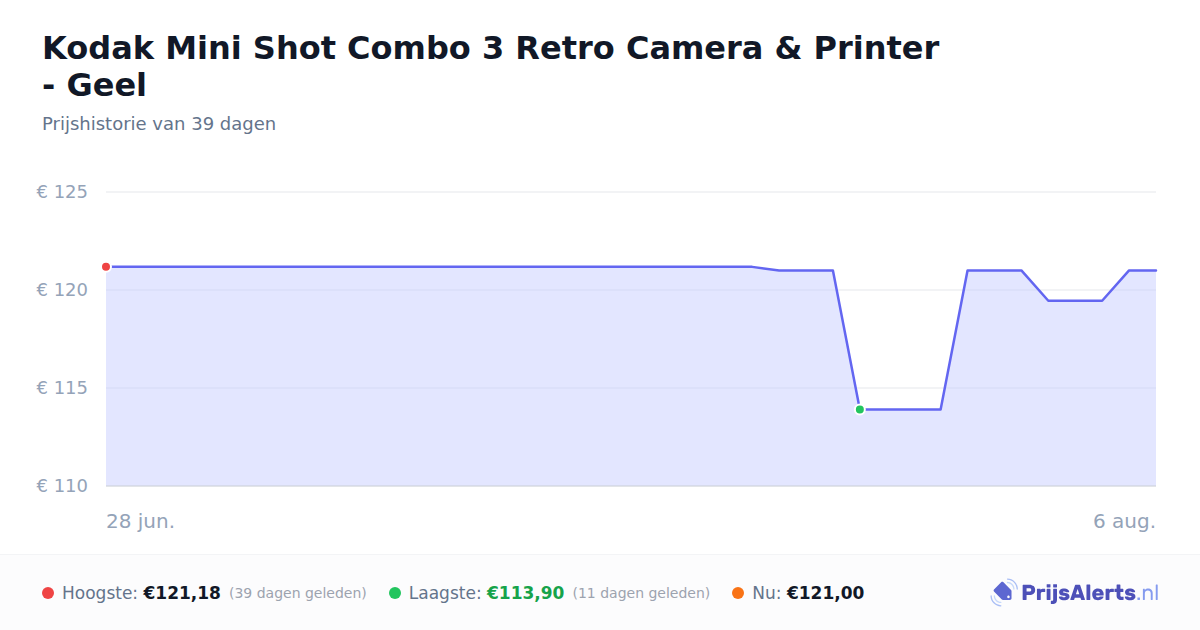Click the 6 aug. end date label
This screenshot has height=630, width=1200.
1124,521
